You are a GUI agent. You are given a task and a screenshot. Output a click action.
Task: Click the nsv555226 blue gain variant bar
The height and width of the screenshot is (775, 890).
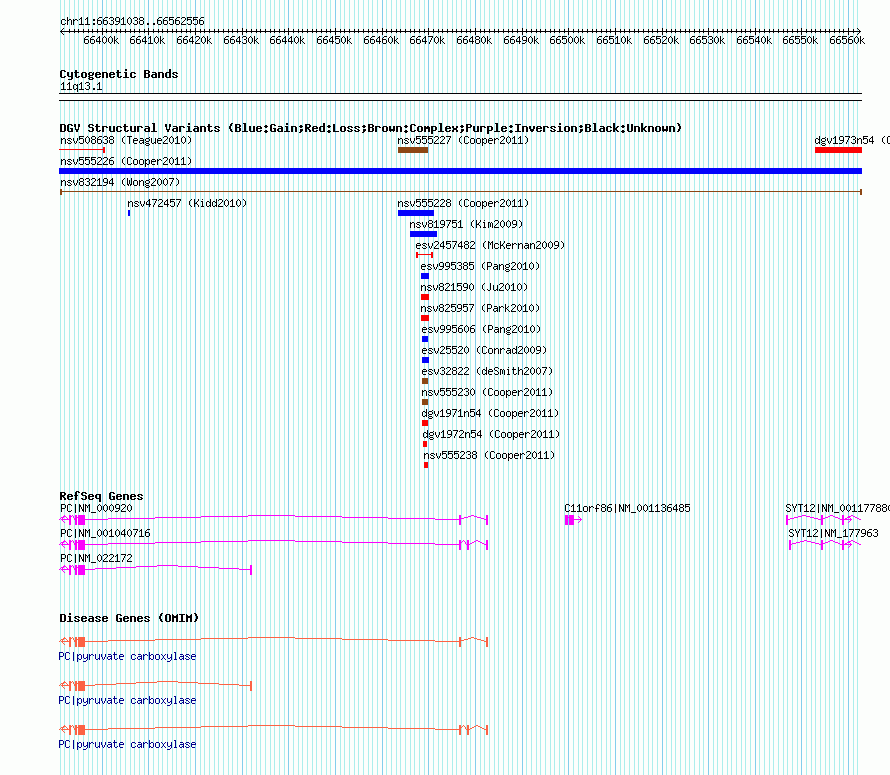point(460,171)
